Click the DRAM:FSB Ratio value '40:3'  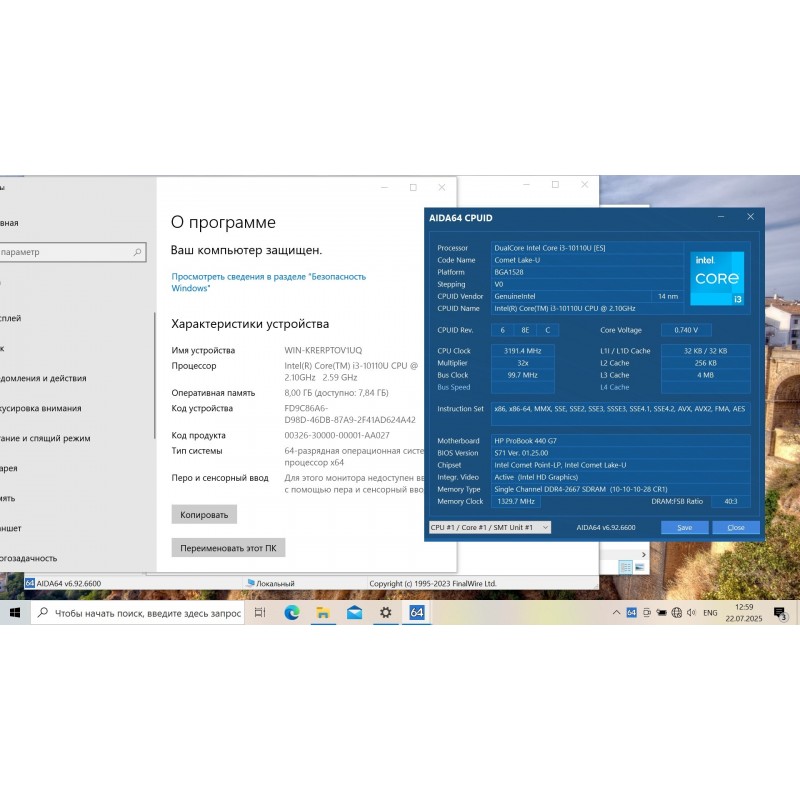pyautogui.click(x=731, y=502)
